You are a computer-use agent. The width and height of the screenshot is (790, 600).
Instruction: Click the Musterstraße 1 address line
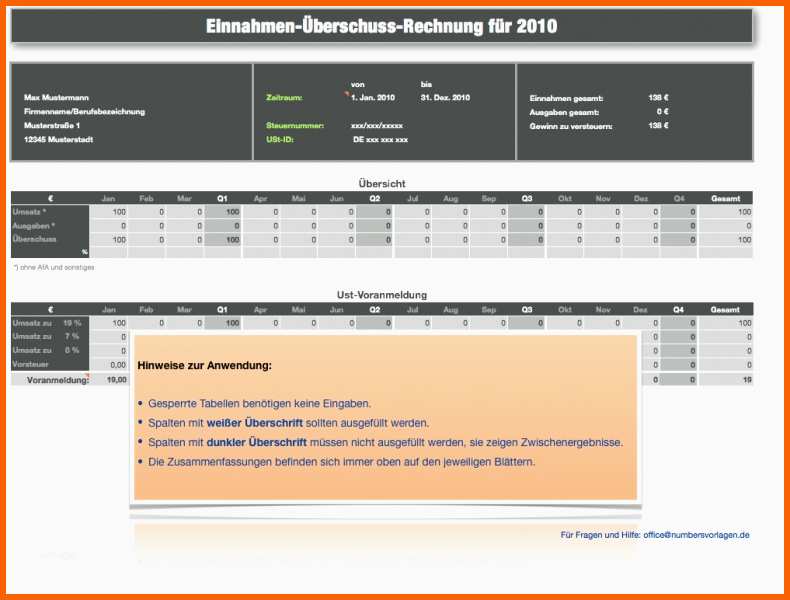pyautogui.click(x=52, y=125)
